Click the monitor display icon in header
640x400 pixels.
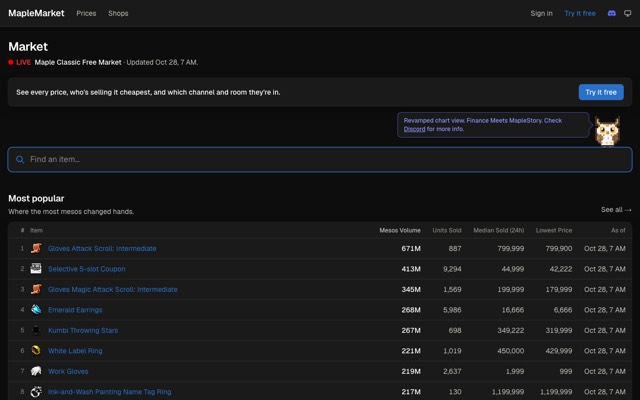(x=628, y=13)
